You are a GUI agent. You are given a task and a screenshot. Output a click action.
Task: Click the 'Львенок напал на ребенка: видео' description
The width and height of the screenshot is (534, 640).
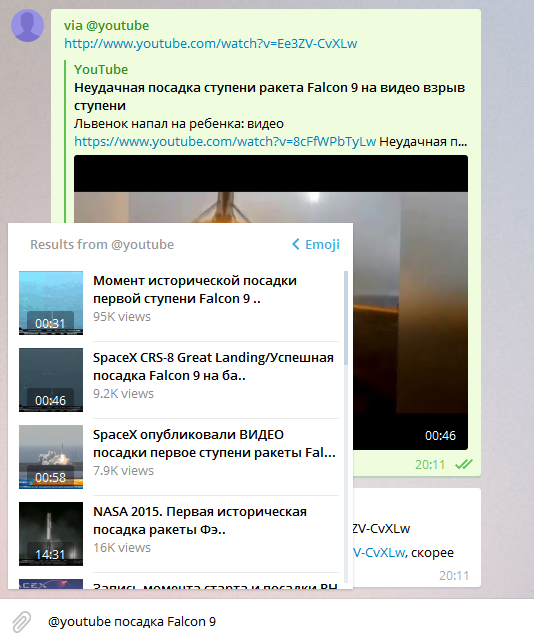(179, 124)
